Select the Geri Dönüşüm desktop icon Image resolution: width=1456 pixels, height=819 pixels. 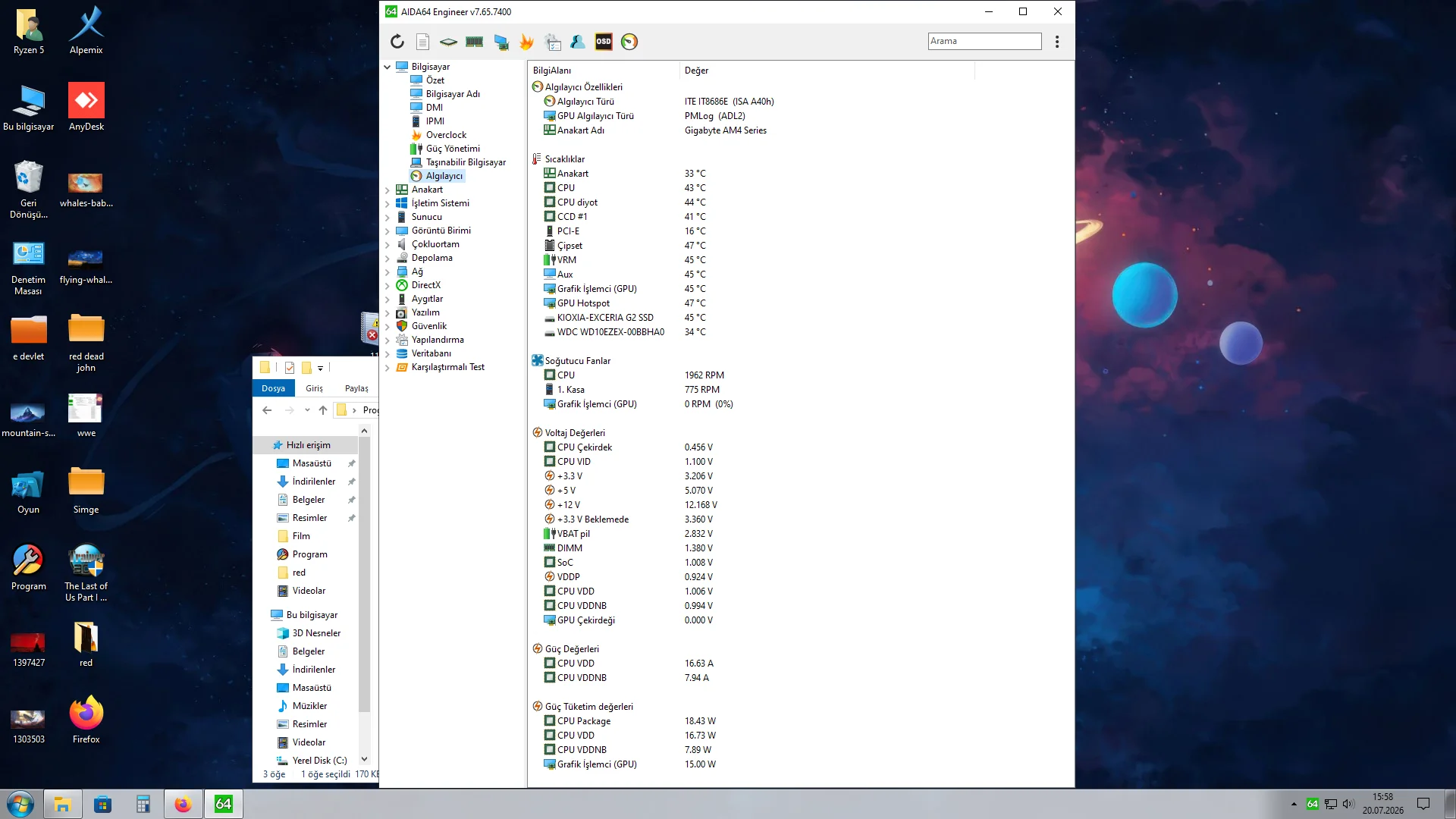(29, 190)
